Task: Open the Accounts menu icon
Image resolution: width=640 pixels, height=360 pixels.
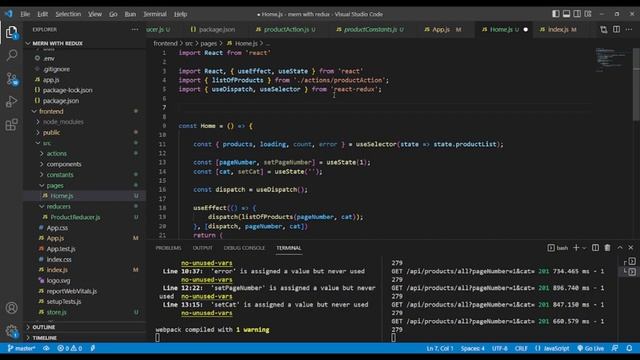Action: coord(11,308)
